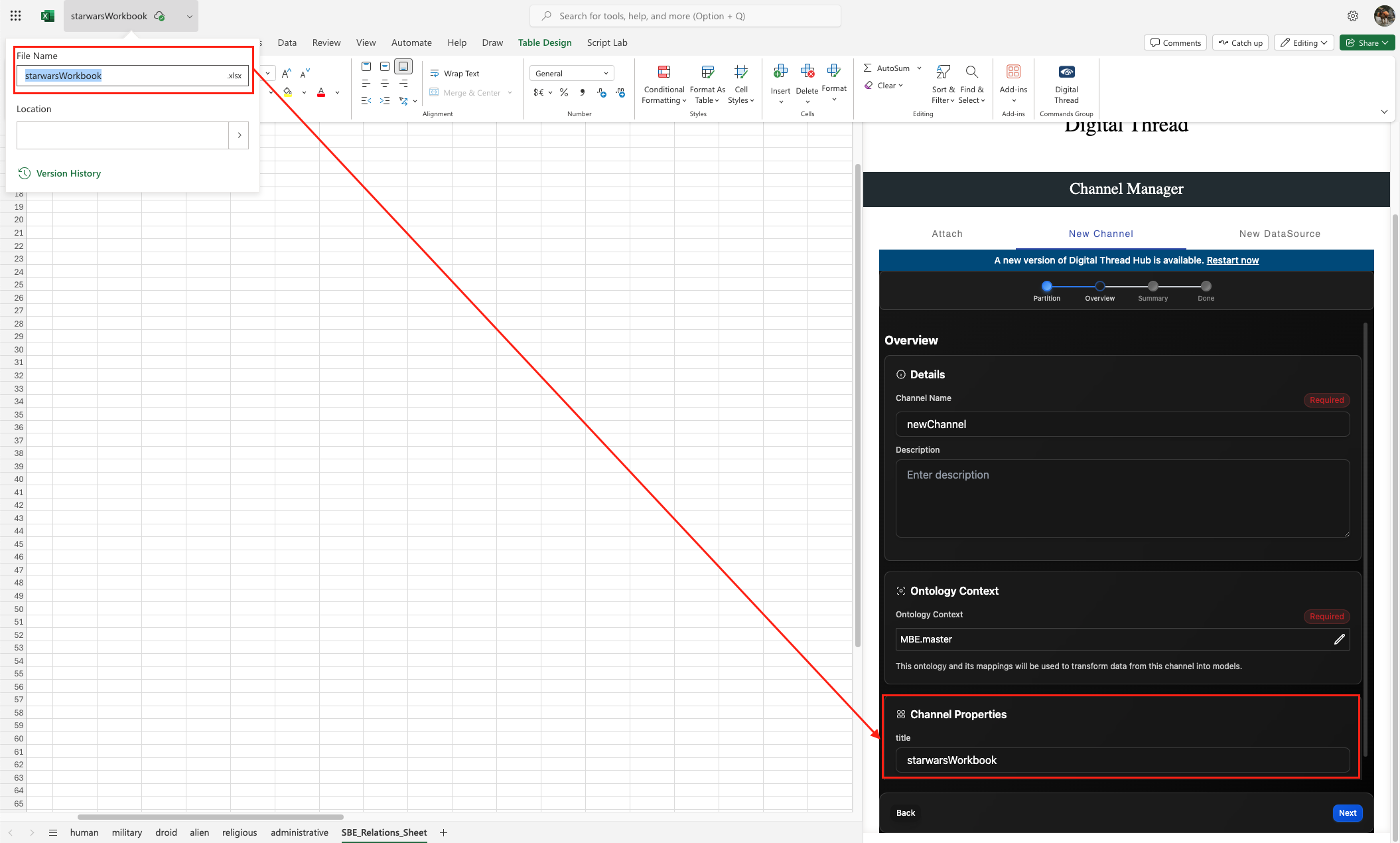Viewport: 1400px width, 843px height.
Task: Click the Insert cells icon
Action: 780,72
